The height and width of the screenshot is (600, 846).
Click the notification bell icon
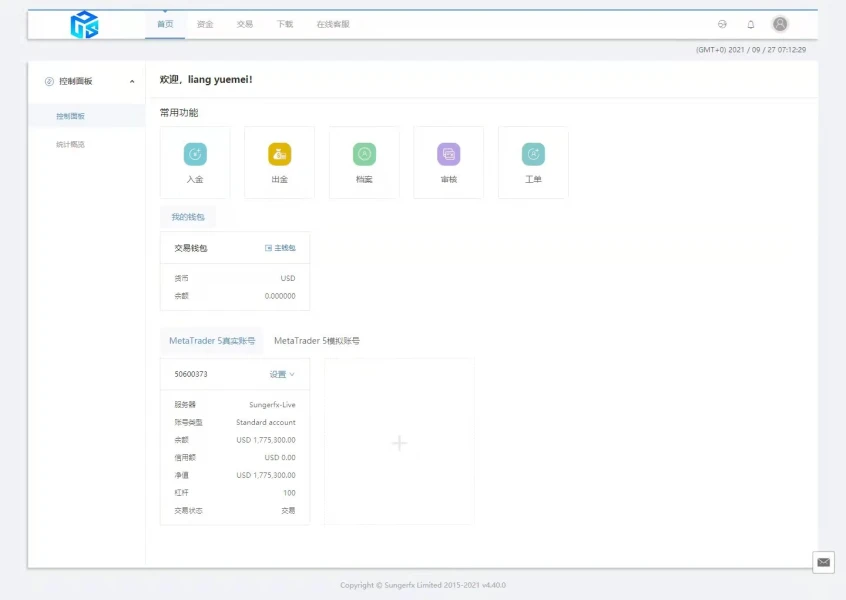[751, 24]
